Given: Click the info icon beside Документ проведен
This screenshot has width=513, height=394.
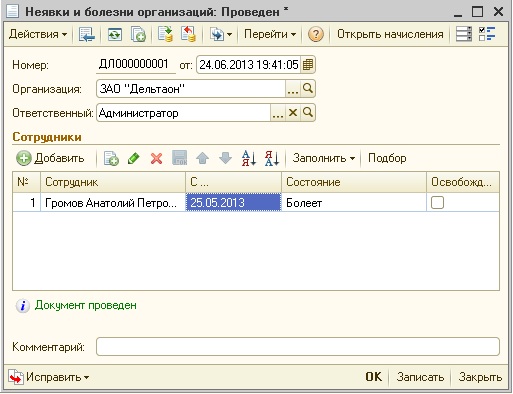Looking at the screenshot, I should click(23, 305).
